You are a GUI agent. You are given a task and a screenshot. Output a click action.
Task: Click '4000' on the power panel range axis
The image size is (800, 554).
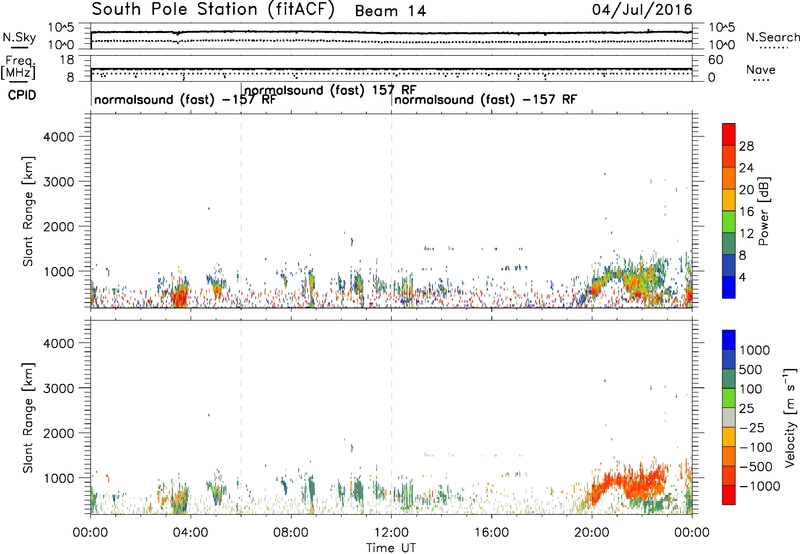click(58, 137)
